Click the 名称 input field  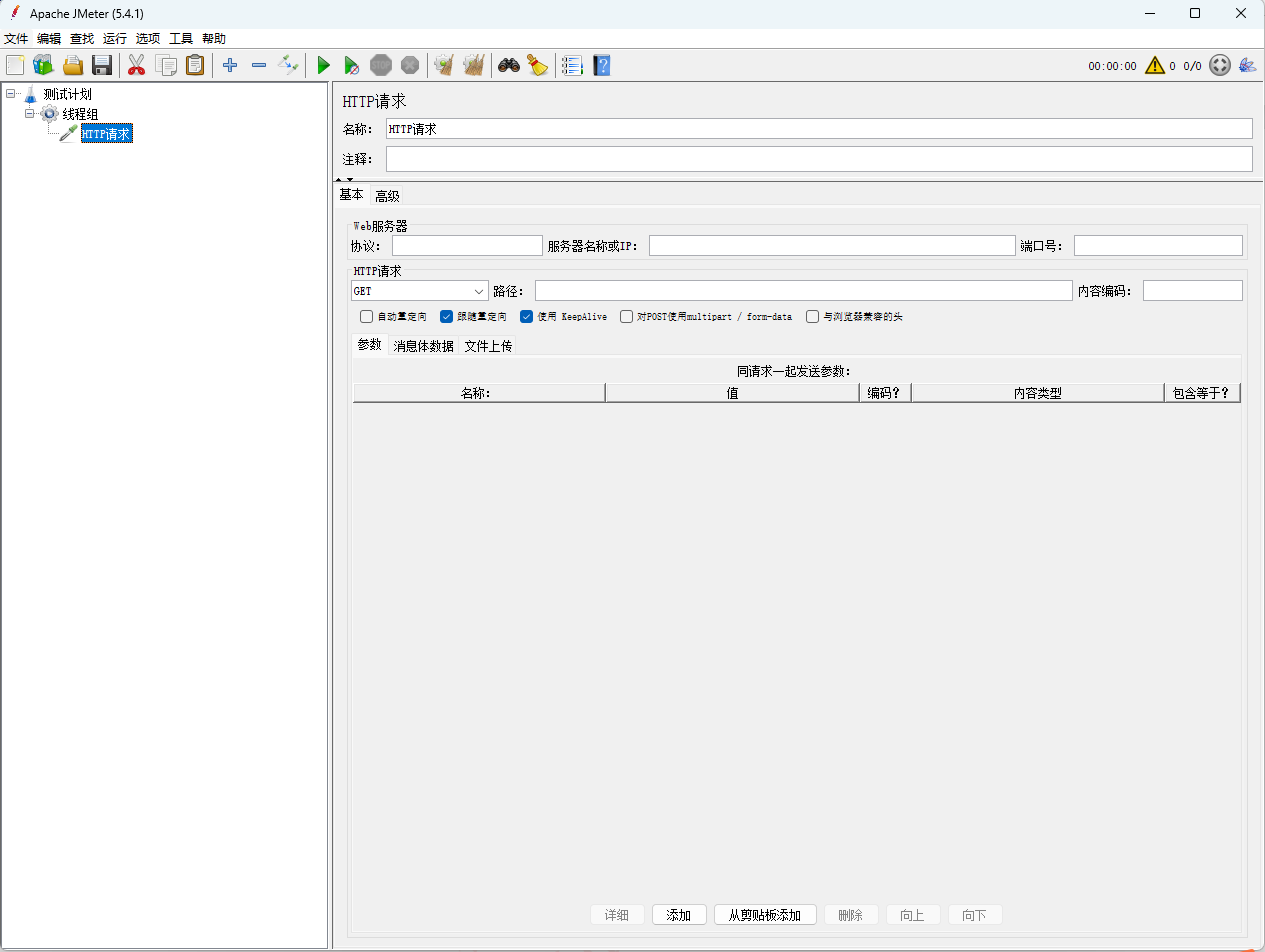click(x=819, y=129)
